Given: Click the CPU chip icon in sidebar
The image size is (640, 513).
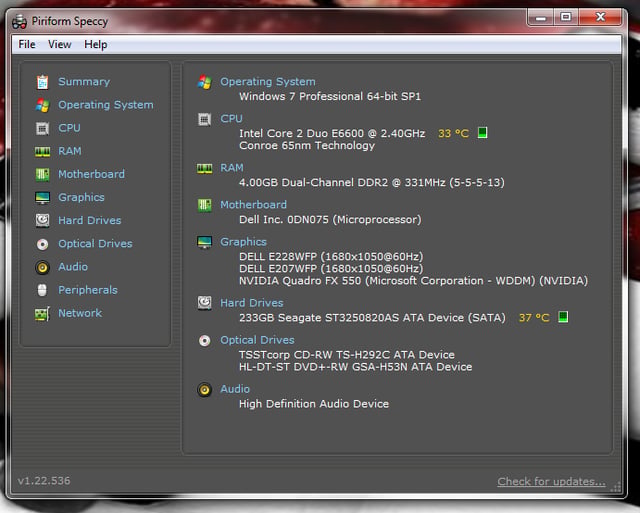Looking at the screenshot, I should click(42, 129).
